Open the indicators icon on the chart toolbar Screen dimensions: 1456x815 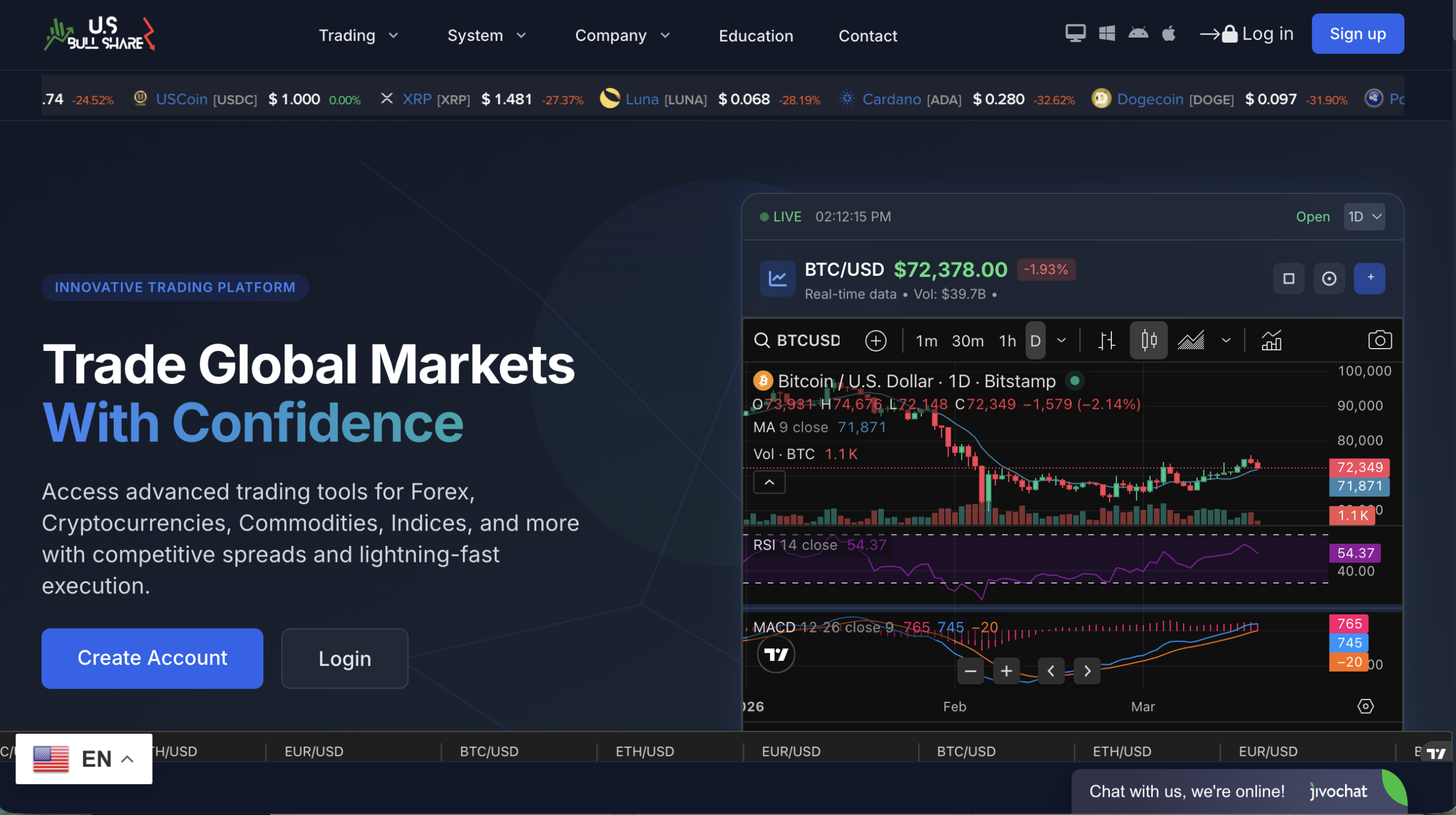tap(1272, 340)
